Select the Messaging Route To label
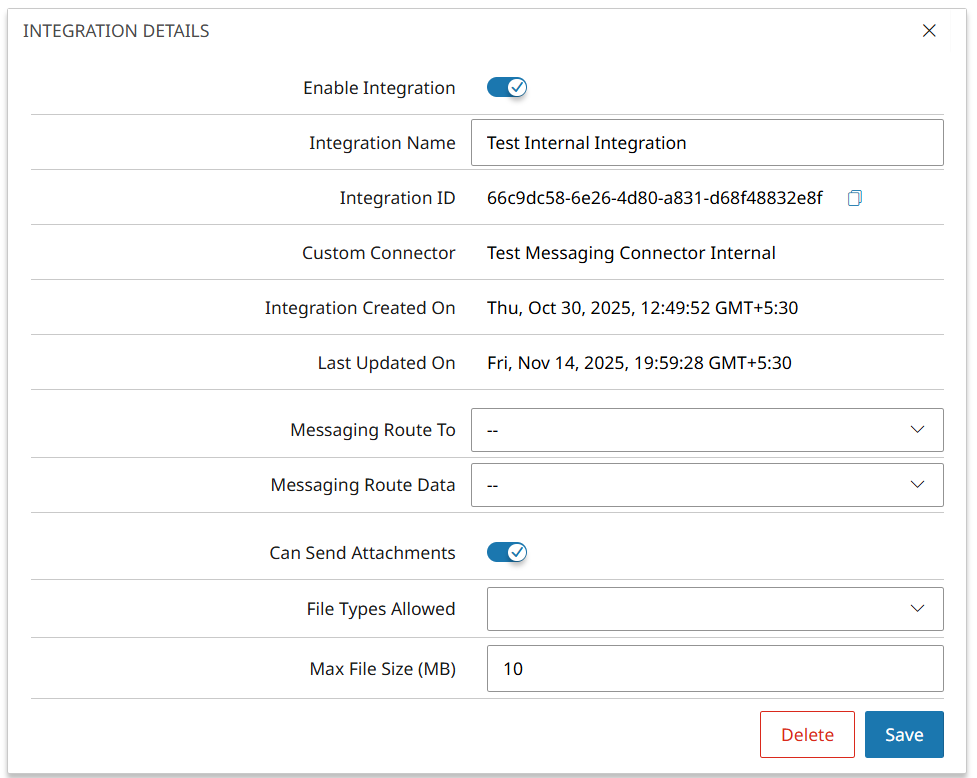 click(373, 430)
